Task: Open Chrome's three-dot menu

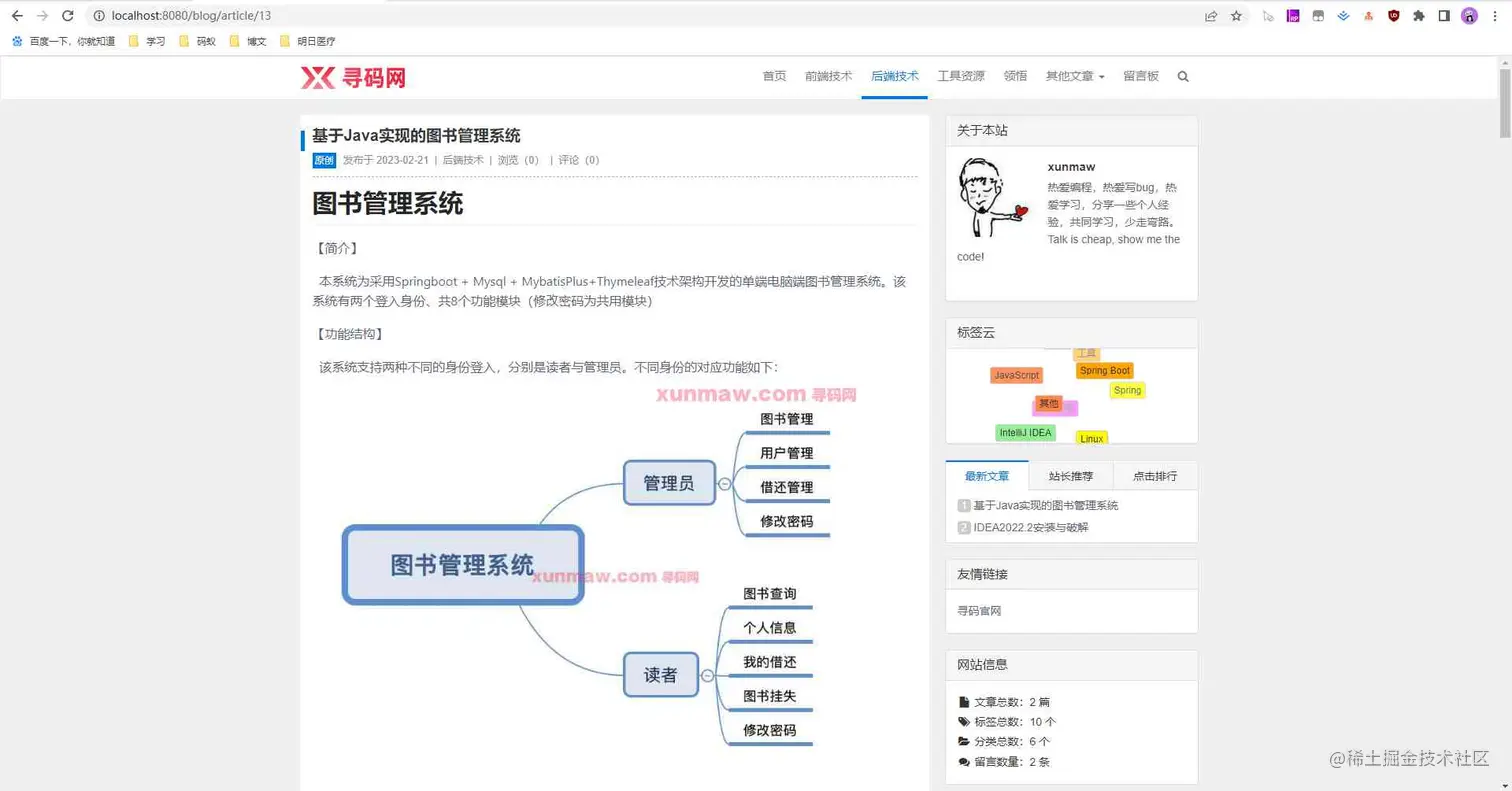Action: tap(1493, 16)
